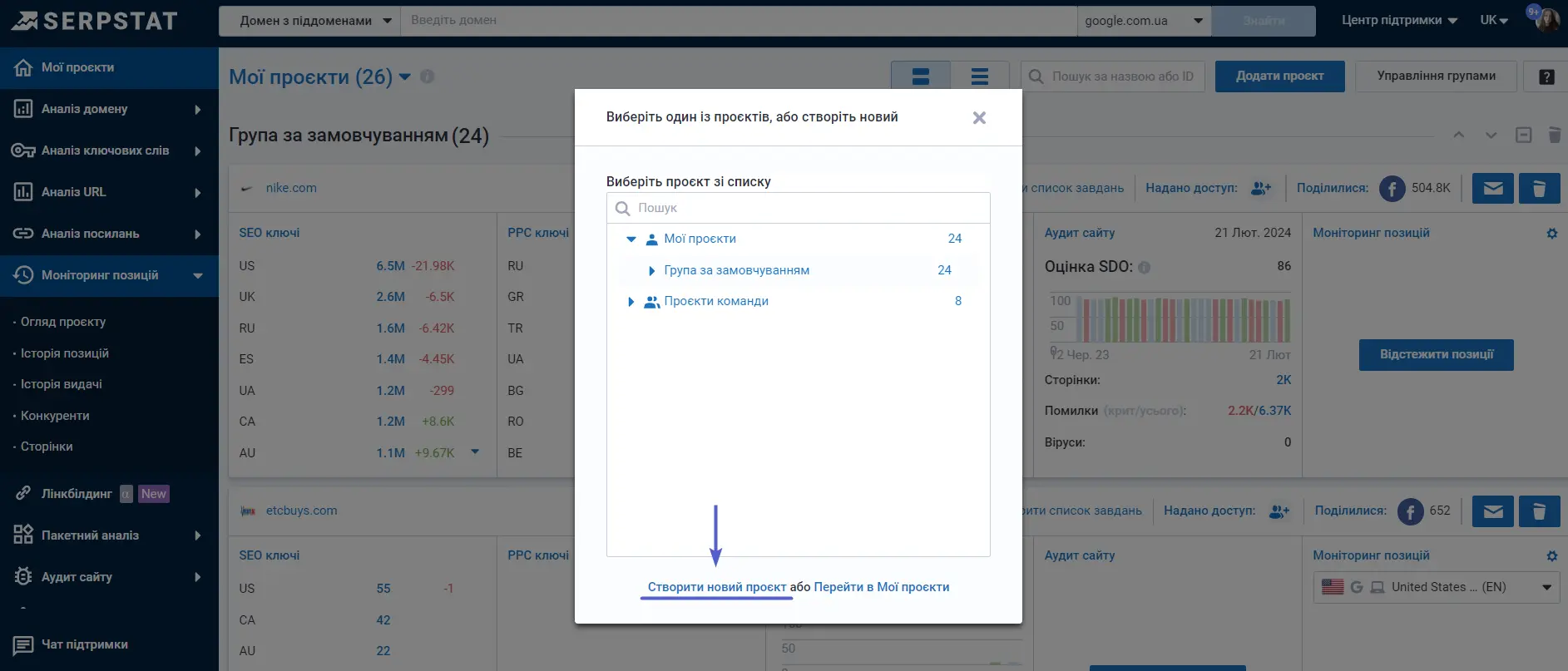The width and height of the screenshot is (1568, 671).
Task: Click Відстежити позиції button
Action: click(1436, 355)
